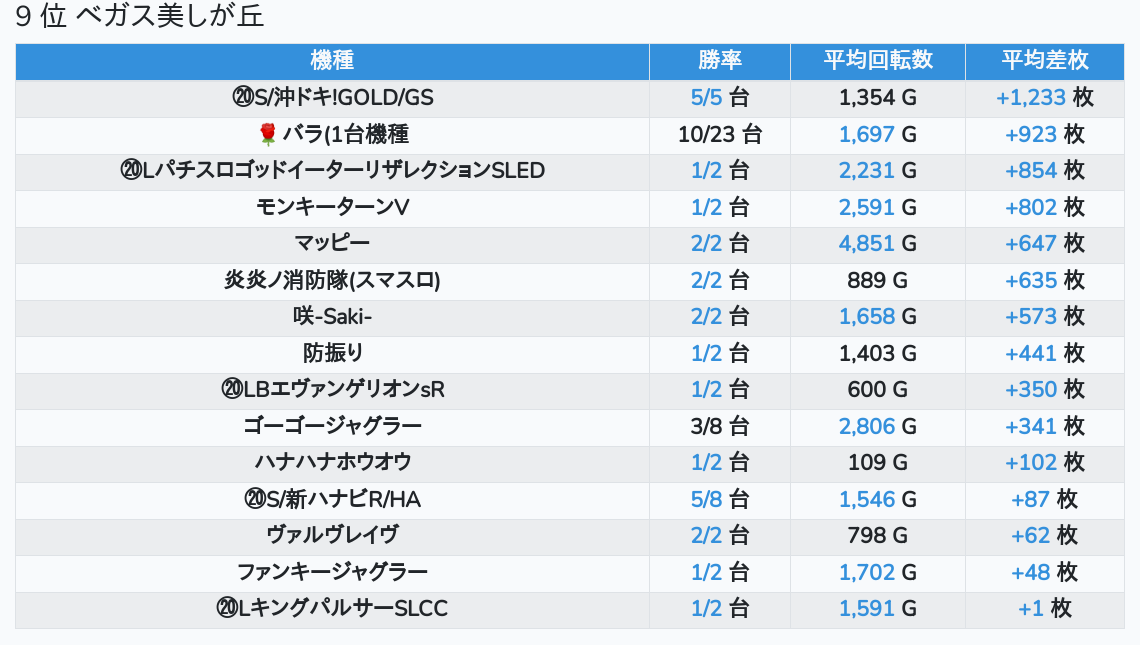Select the ヴァルヴレイヴ row name

(332, 535)
